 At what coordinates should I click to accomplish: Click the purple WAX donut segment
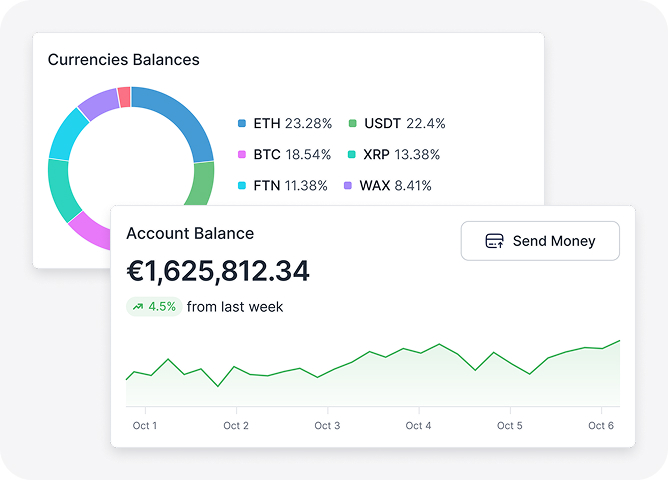(98, 105)
